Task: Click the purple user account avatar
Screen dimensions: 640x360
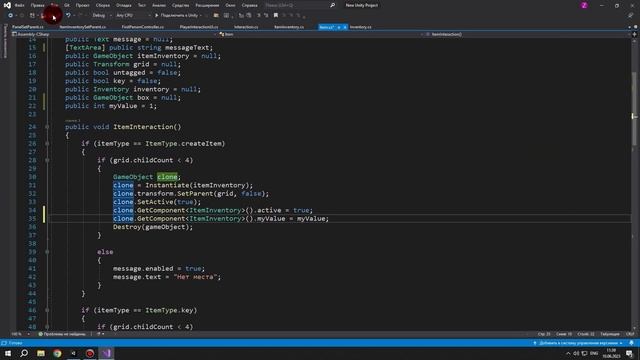Action: pyautogui.click(x=584, y=5)
